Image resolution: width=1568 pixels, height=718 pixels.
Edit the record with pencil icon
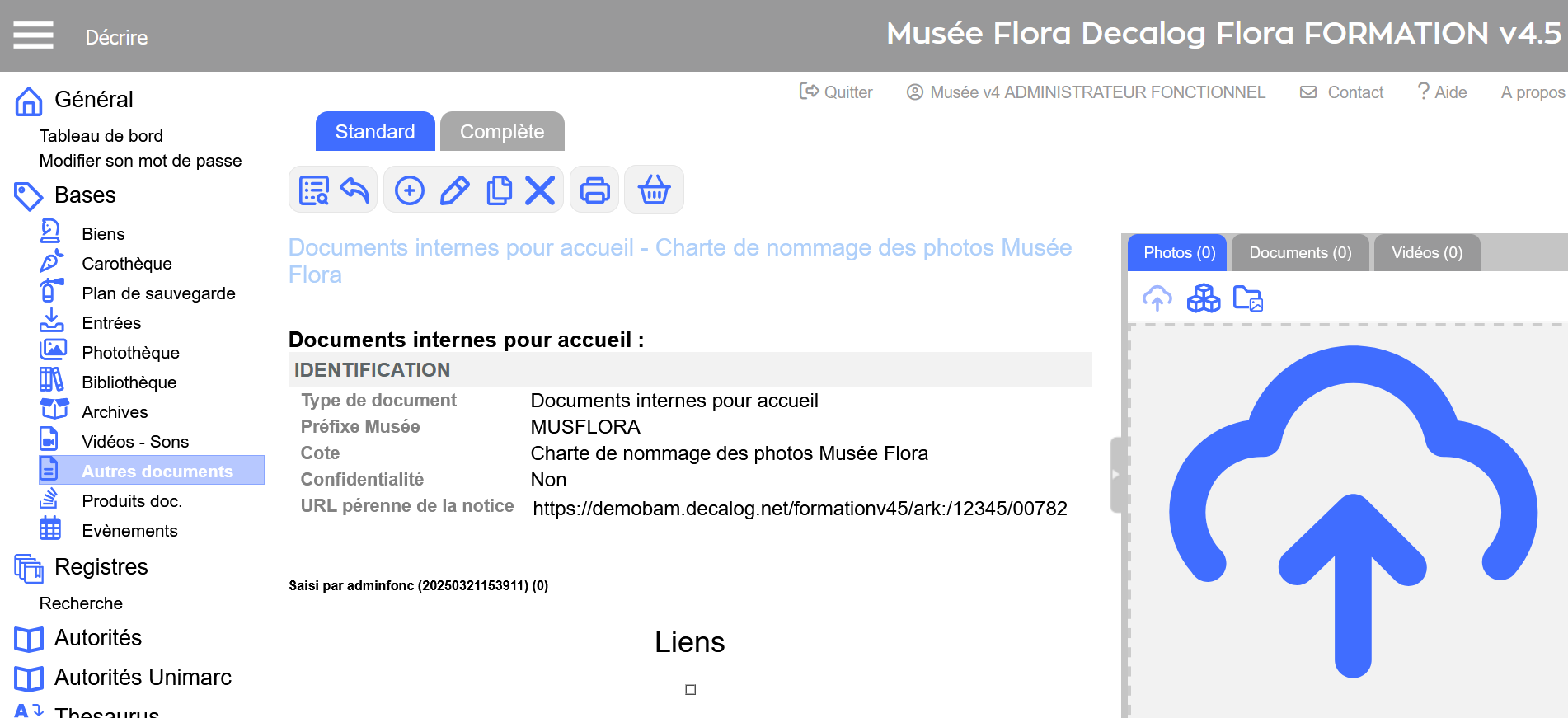(454, 190)
